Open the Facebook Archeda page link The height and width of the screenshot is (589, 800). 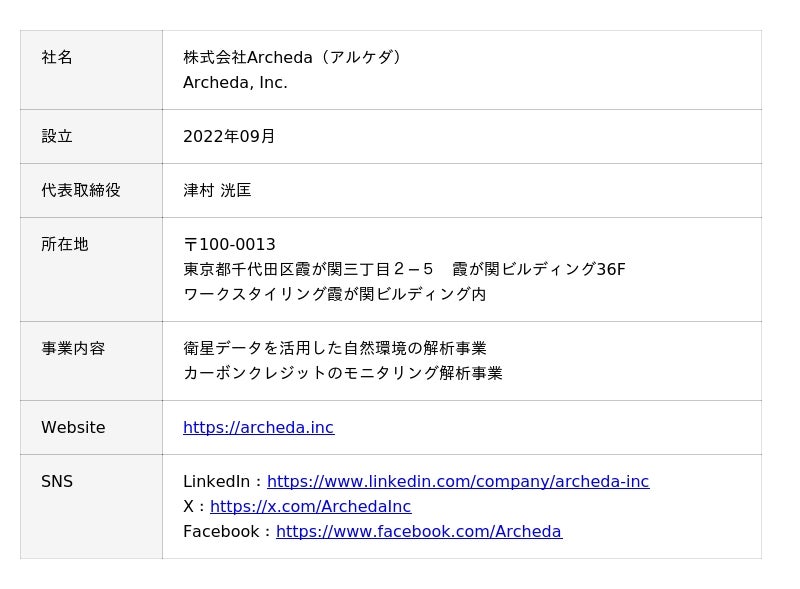[x=418, y=532]
